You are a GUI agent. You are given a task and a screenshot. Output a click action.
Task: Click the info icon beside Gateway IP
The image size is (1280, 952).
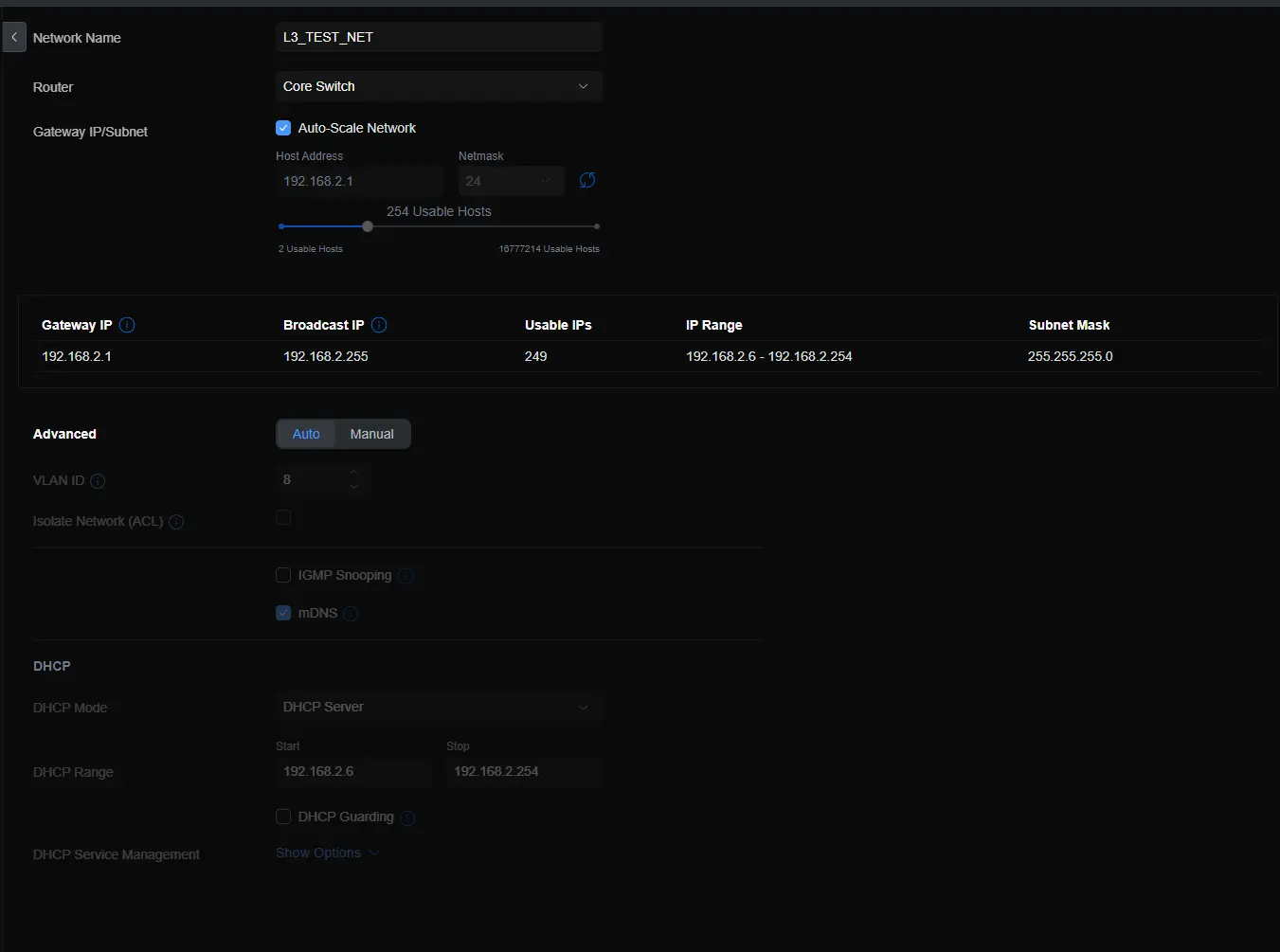127,325
